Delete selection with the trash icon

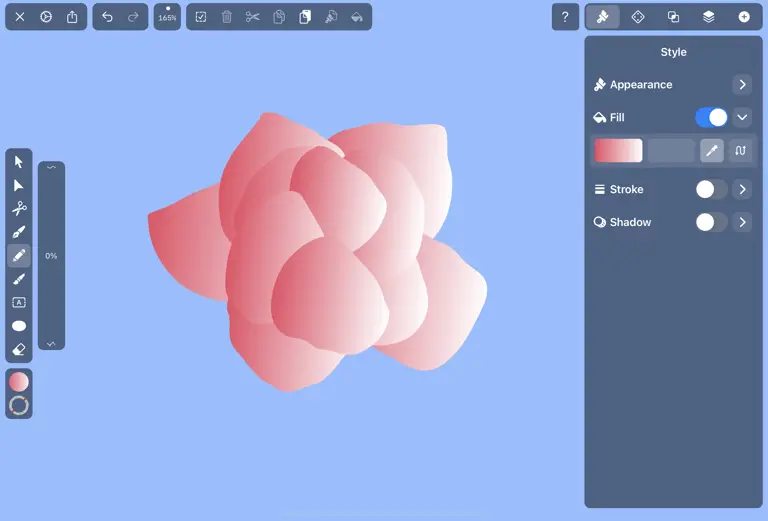227,17
